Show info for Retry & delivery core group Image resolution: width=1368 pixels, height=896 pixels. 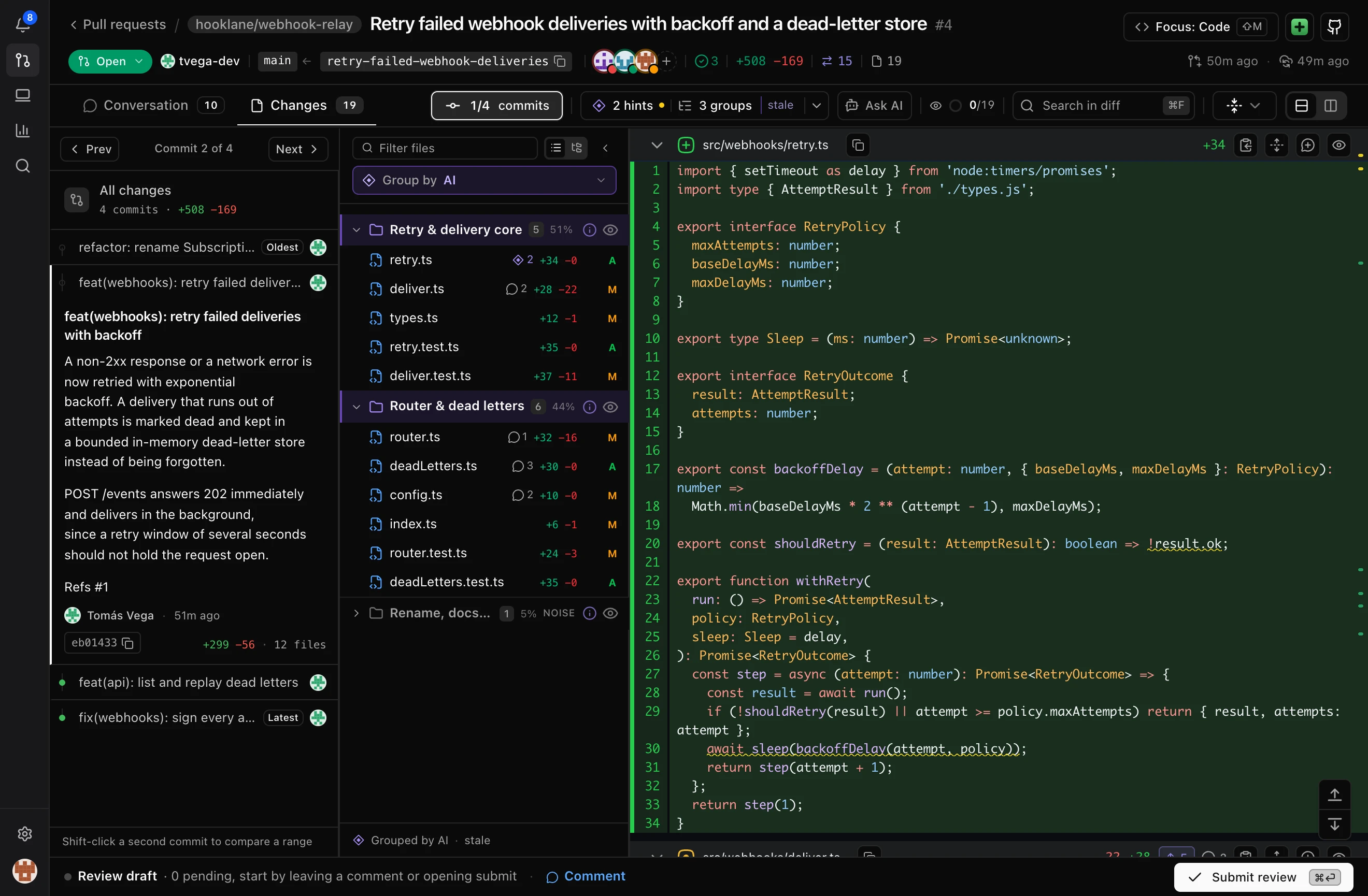coord(589,230)
